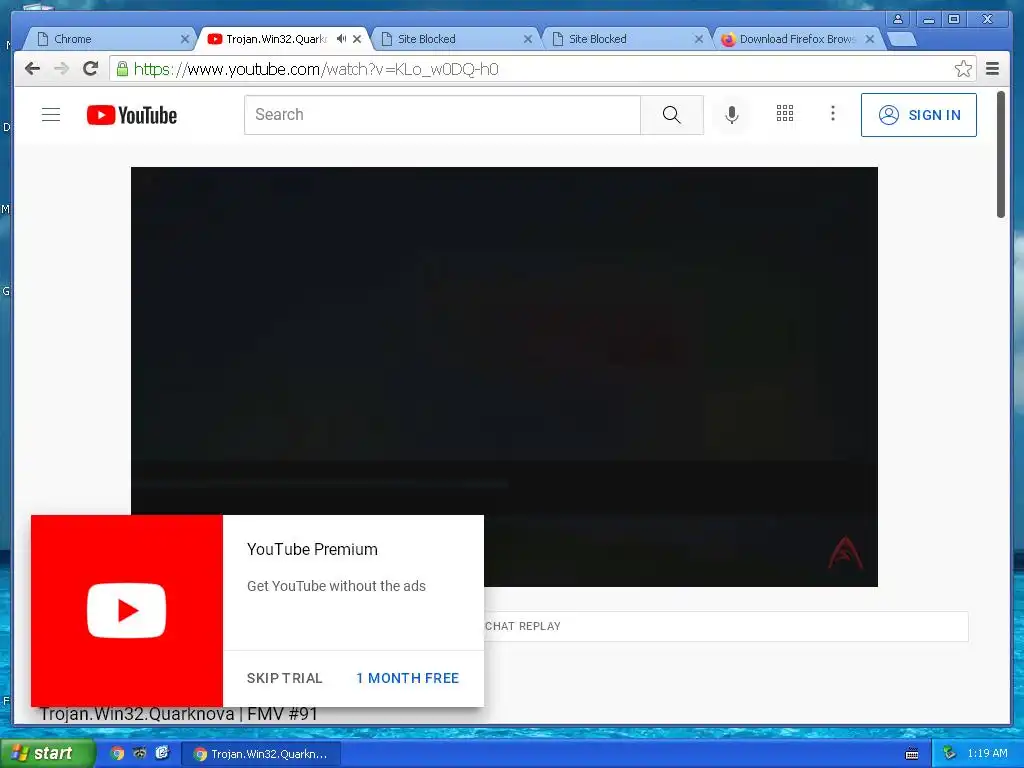Search with your voice microphone

click(732, 115)
